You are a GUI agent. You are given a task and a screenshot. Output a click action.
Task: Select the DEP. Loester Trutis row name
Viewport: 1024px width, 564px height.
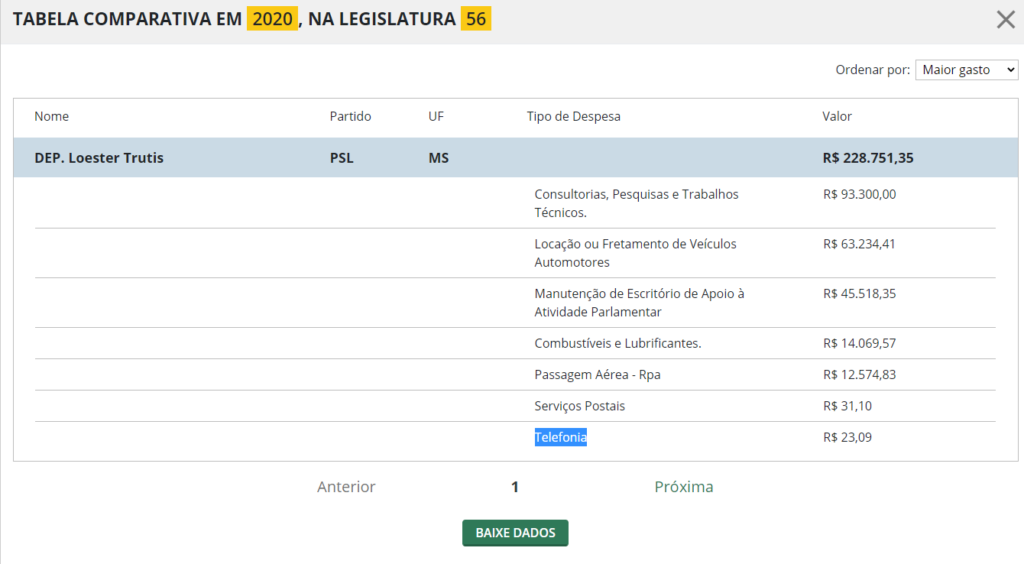click(99, 158)
